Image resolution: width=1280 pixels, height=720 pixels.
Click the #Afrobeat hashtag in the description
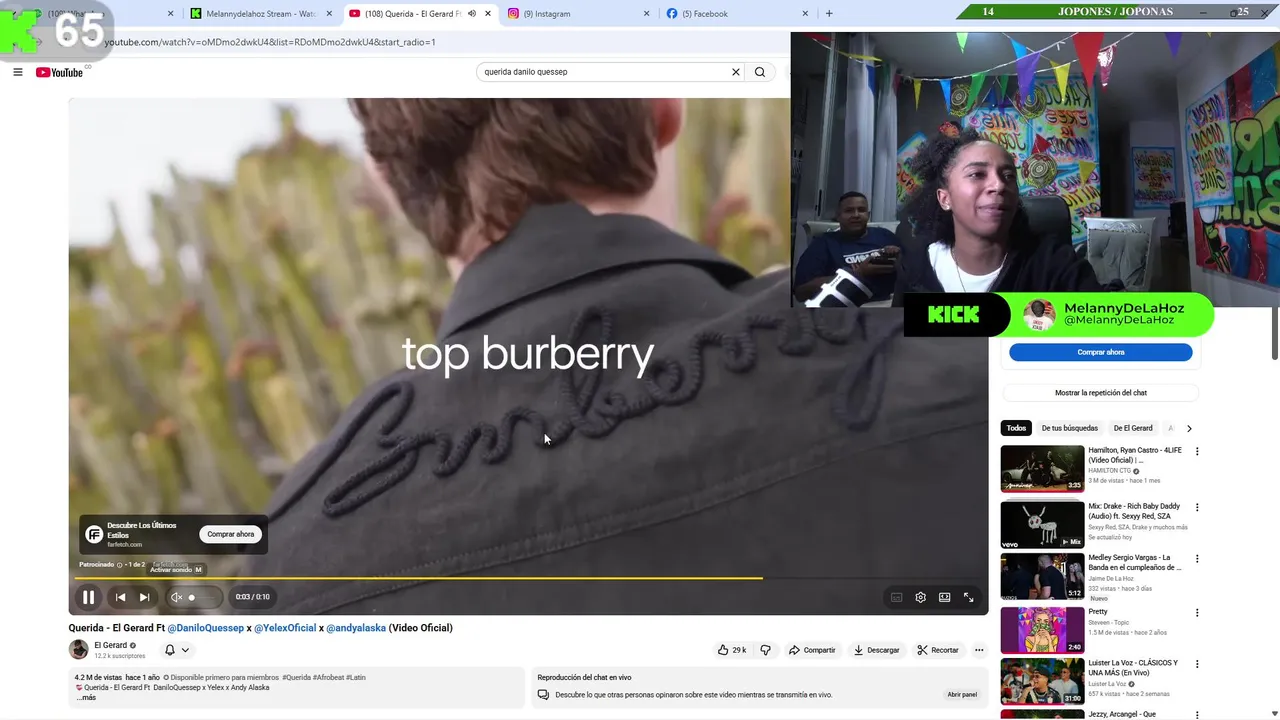point(328,677)
